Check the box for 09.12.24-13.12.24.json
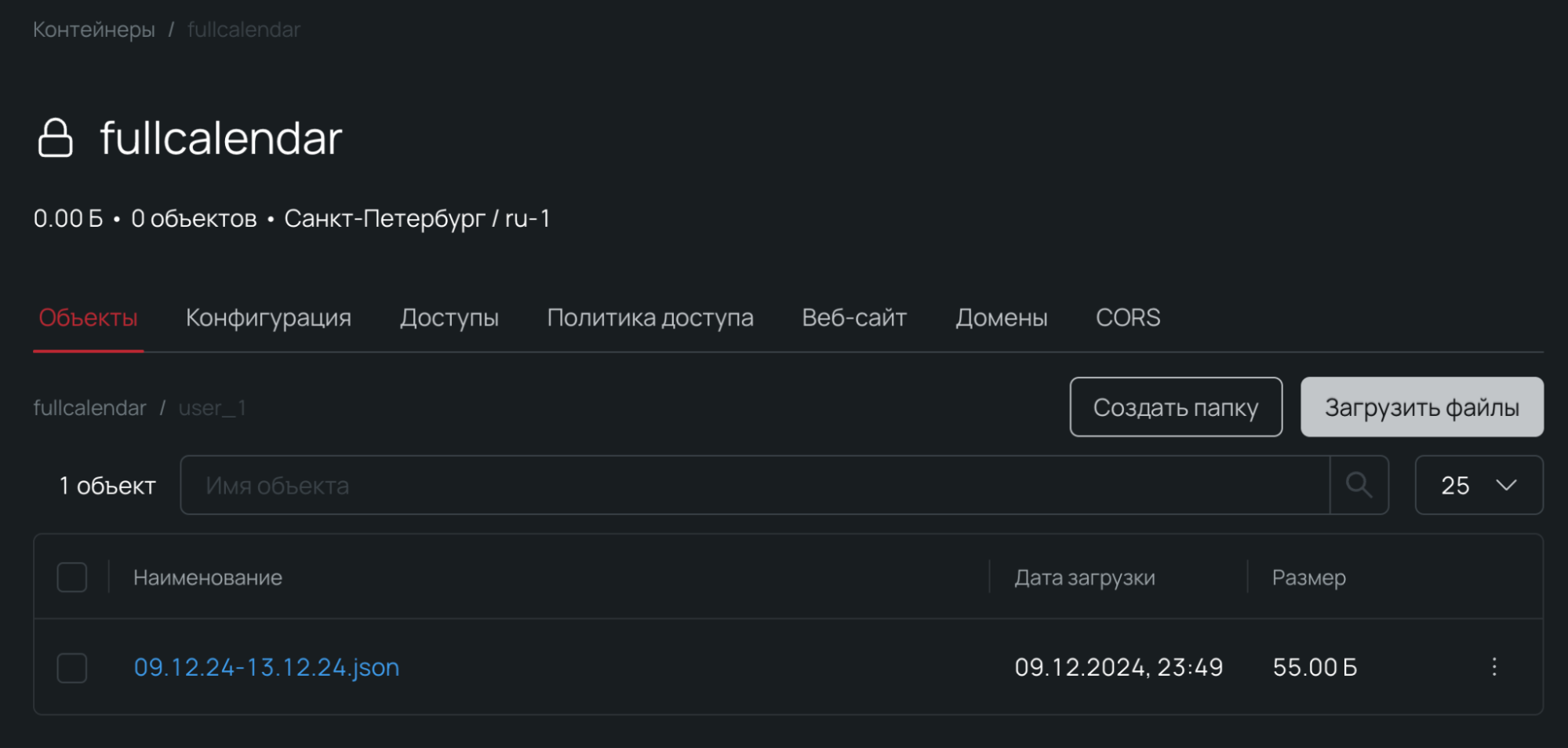Viewport: 1568px width, 748px height. pos(72,668)
